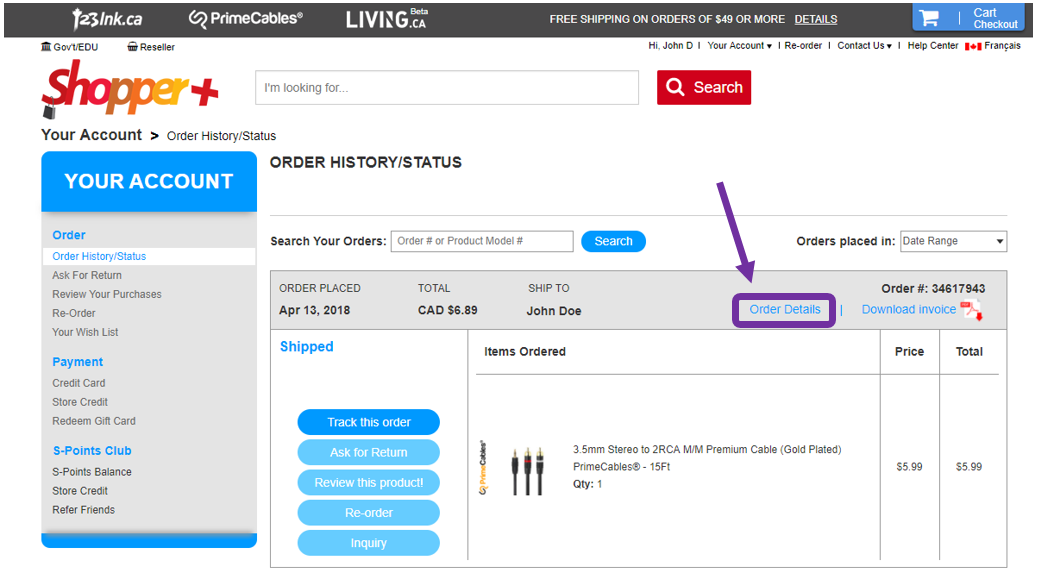Click the blue order Search button
Image resolution: width=1037 pixels, height=576 pixels.
click(613, 241)
